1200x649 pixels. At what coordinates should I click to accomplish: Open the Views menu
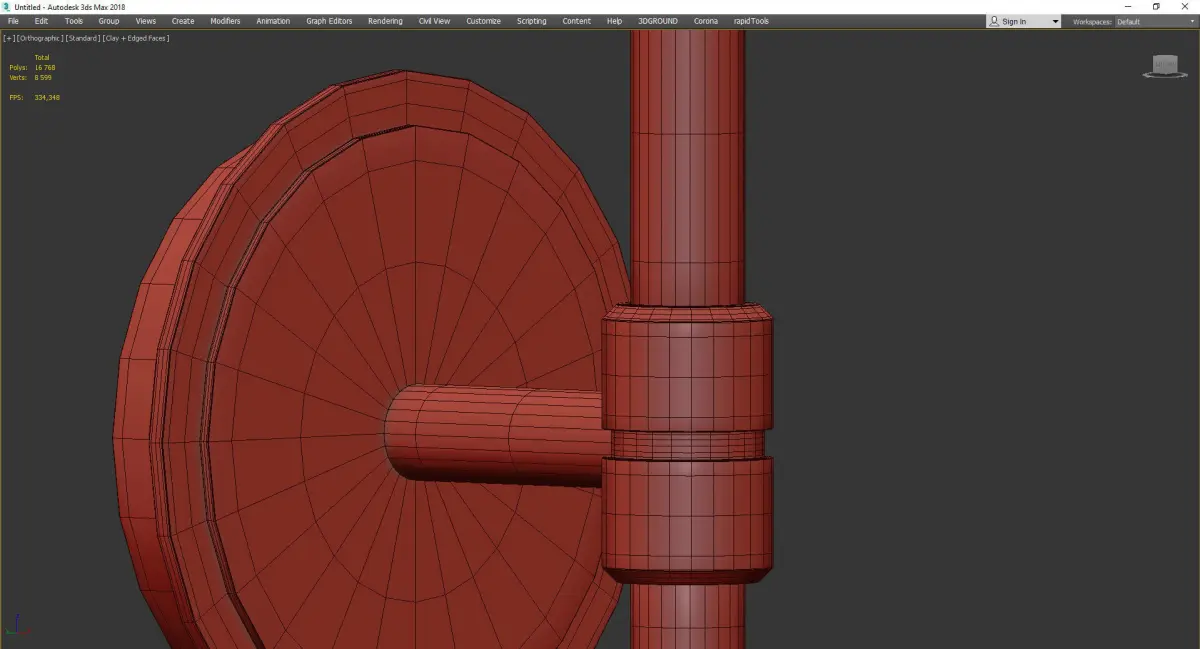pos(146,21)
